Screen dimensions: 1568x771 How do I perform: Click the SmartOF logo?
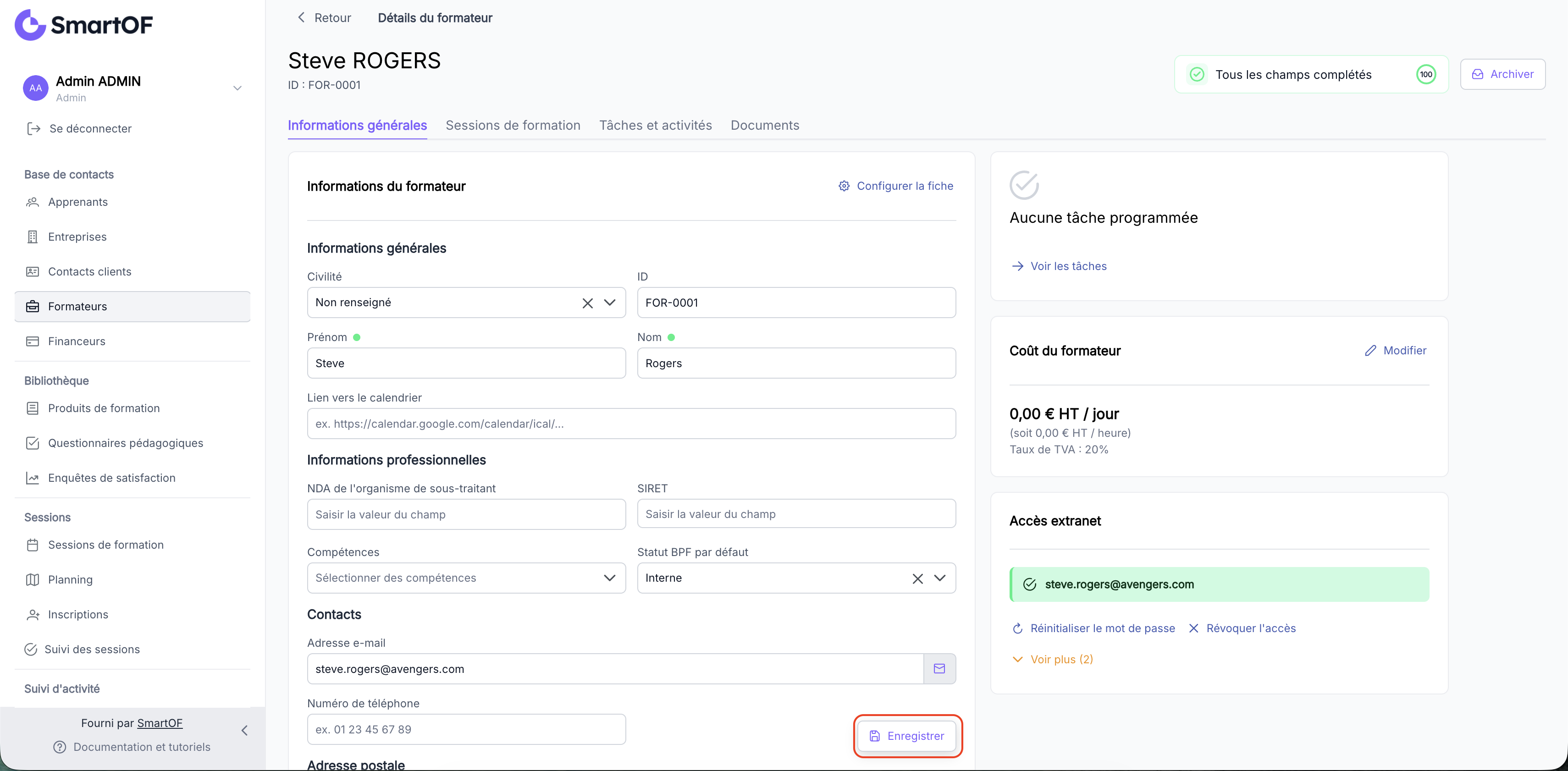[83, 25]
